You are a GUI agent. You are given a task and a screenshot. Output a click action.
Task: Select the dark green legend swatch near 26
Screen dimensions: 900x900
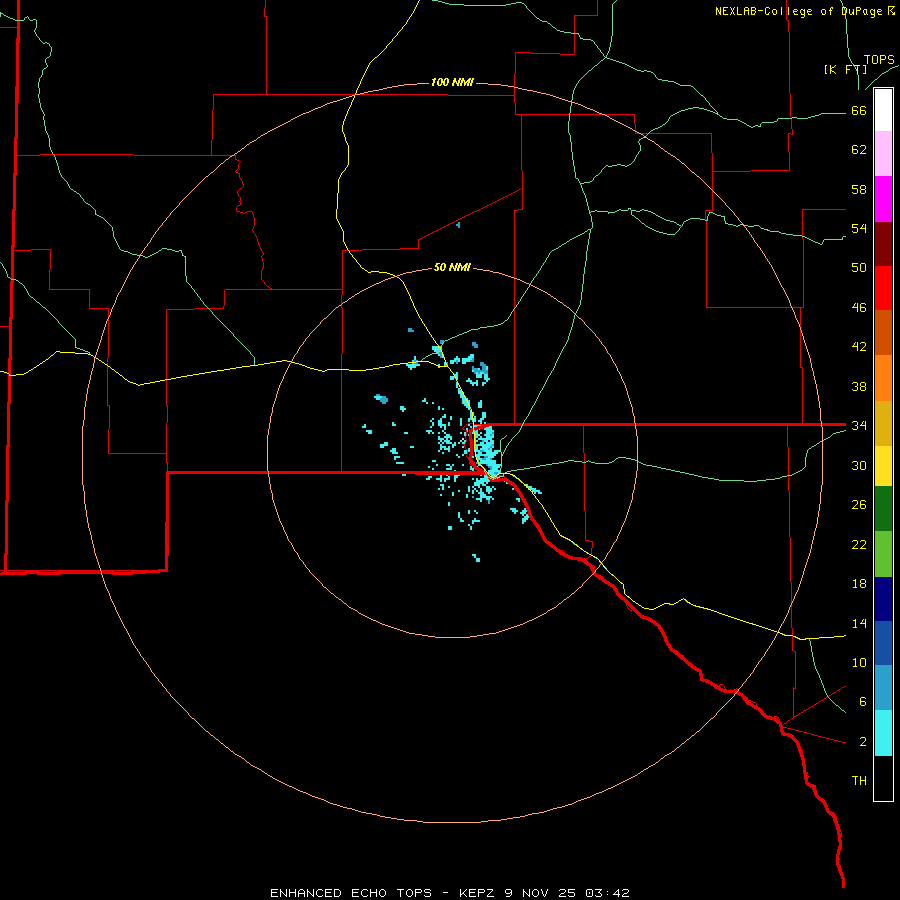point(883,509)
